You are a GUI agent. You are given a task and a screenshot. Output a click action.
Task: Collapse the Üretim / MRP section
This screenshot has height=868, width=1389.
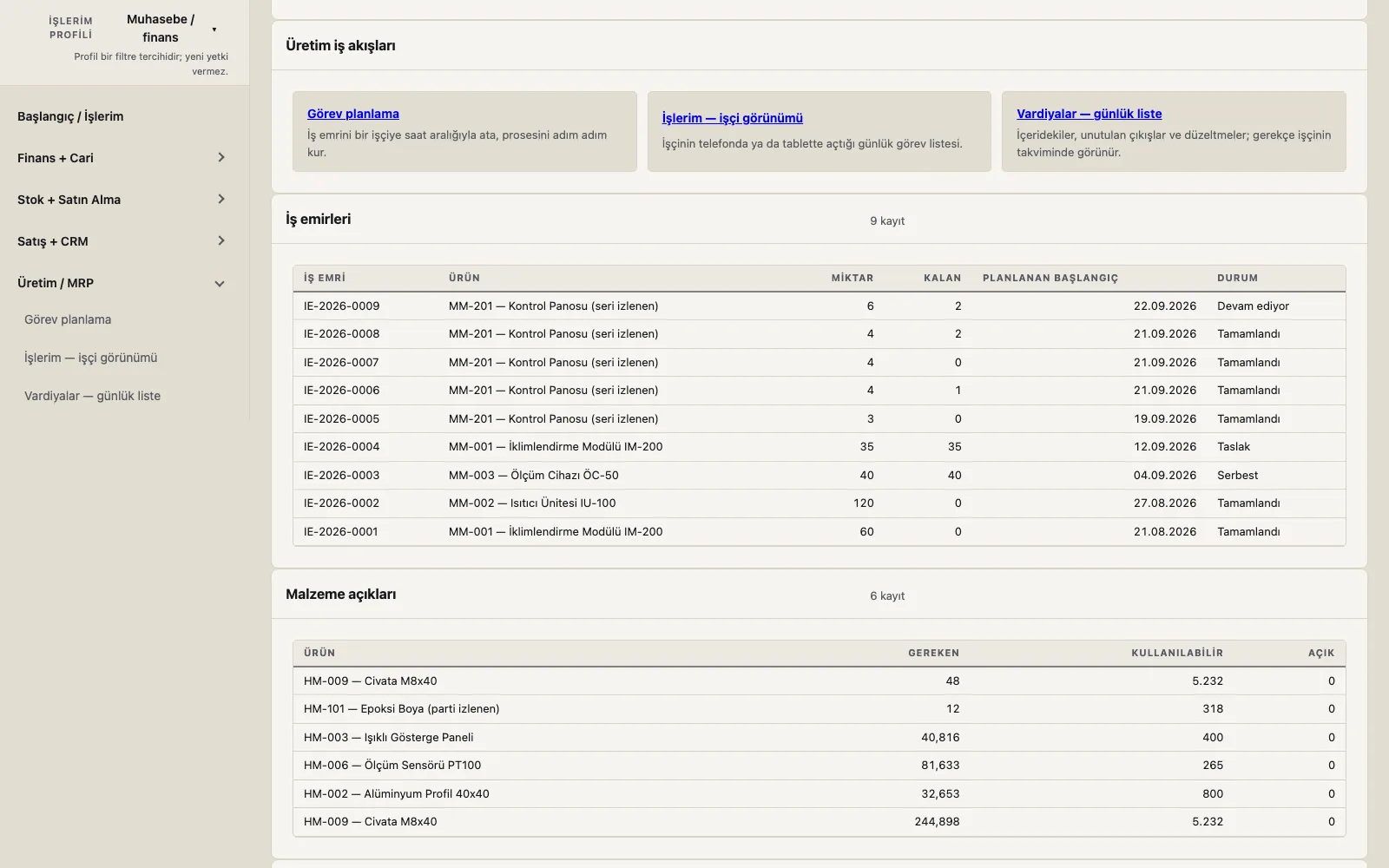122,283
